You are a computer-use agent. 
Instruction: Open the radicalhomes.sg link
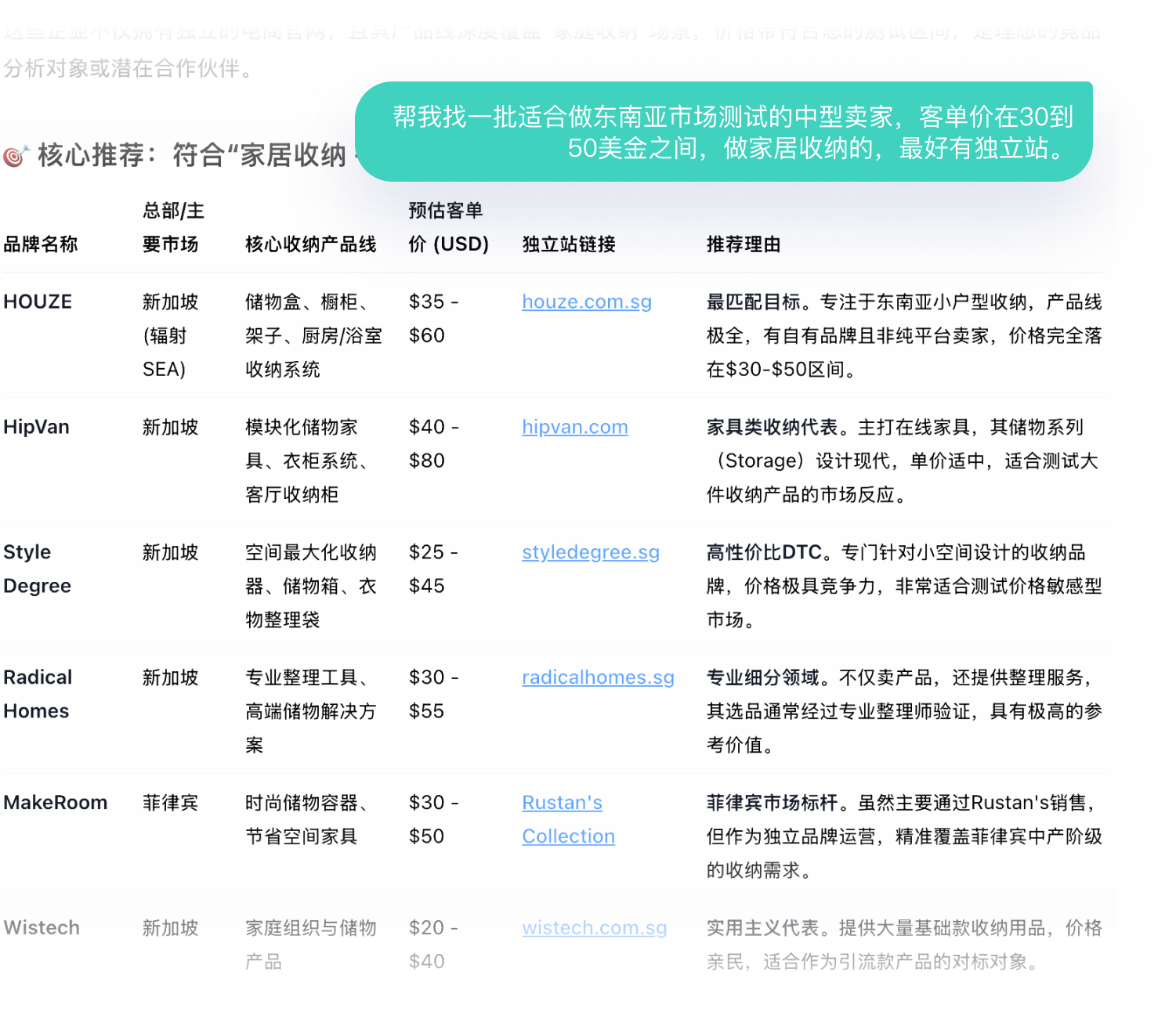click(x=598, y=677)
